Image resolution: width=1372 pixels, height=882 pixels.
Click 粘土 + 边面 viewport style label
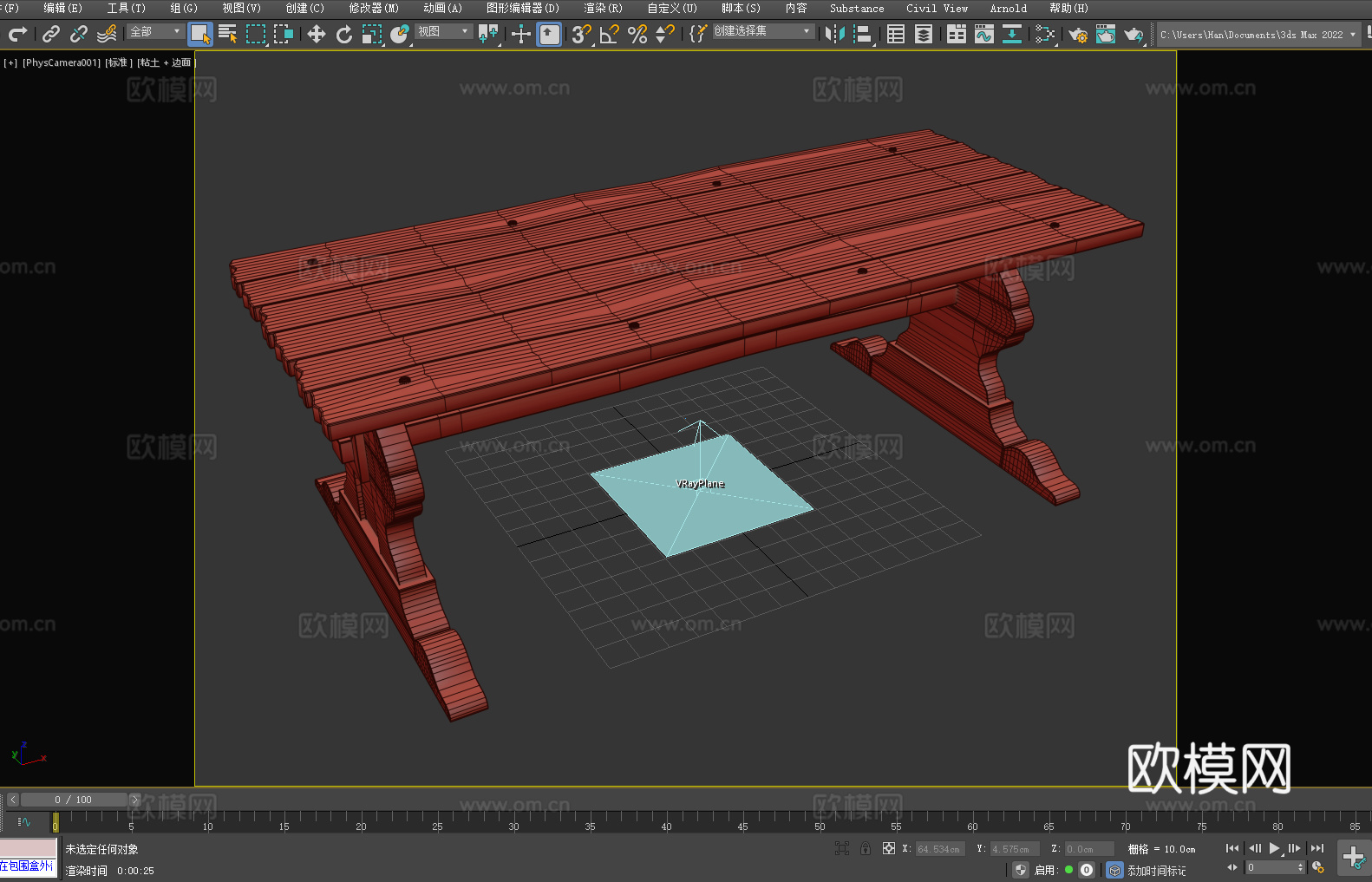point(167,62)
